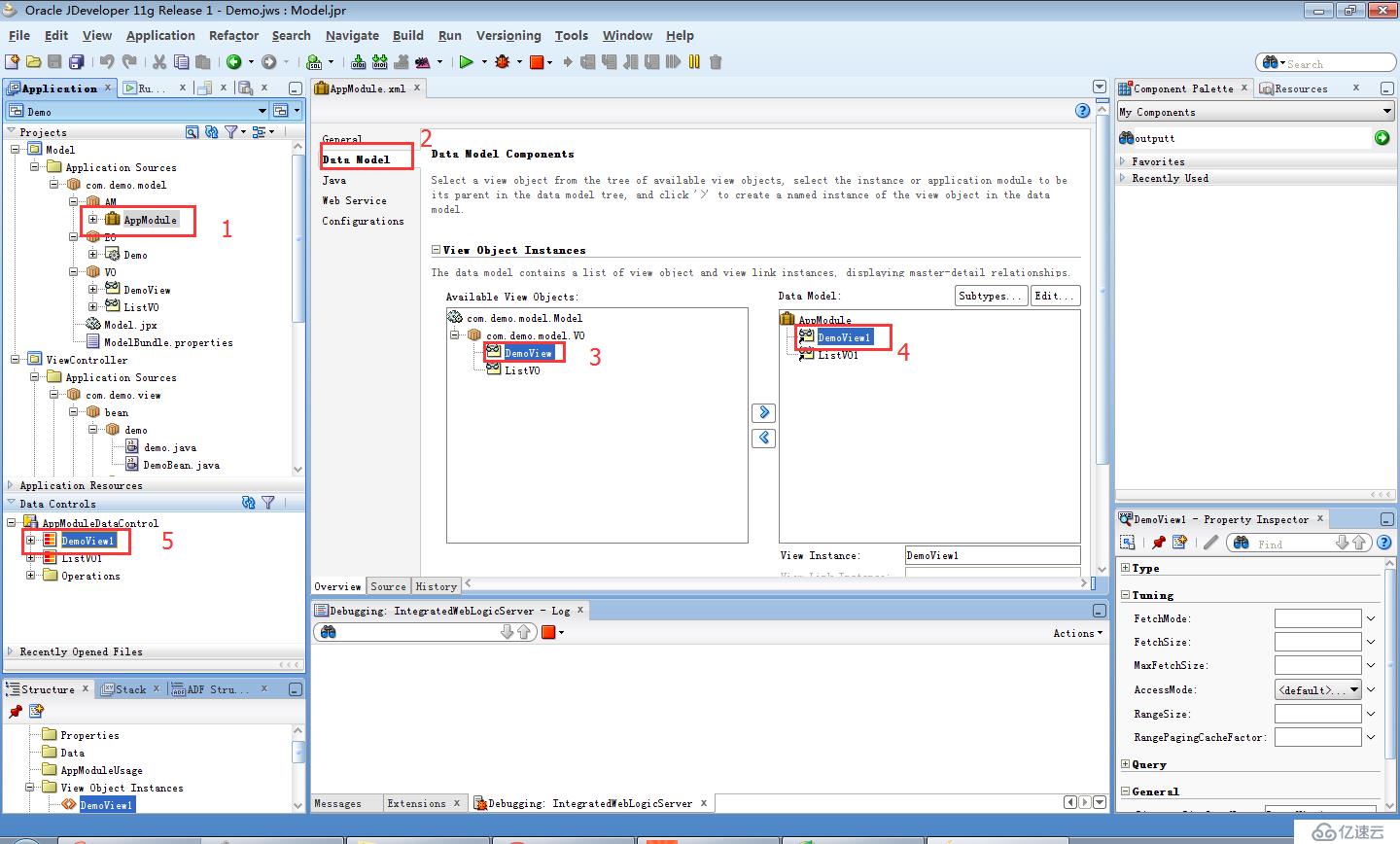
Task: Click the green go icon beside component search
Action: pos(1382,138)
